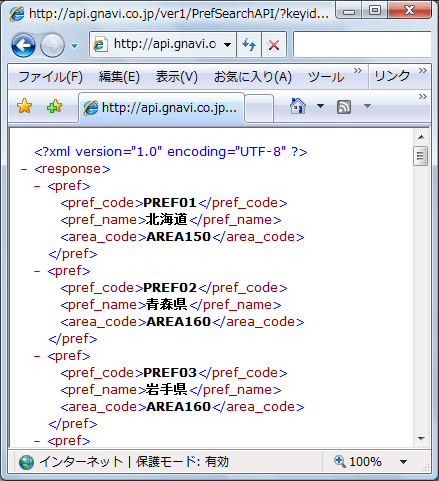This screenshot has width=439, height=481.
Task: Click the Forward navigation arrow button
Action: (52, 45)
